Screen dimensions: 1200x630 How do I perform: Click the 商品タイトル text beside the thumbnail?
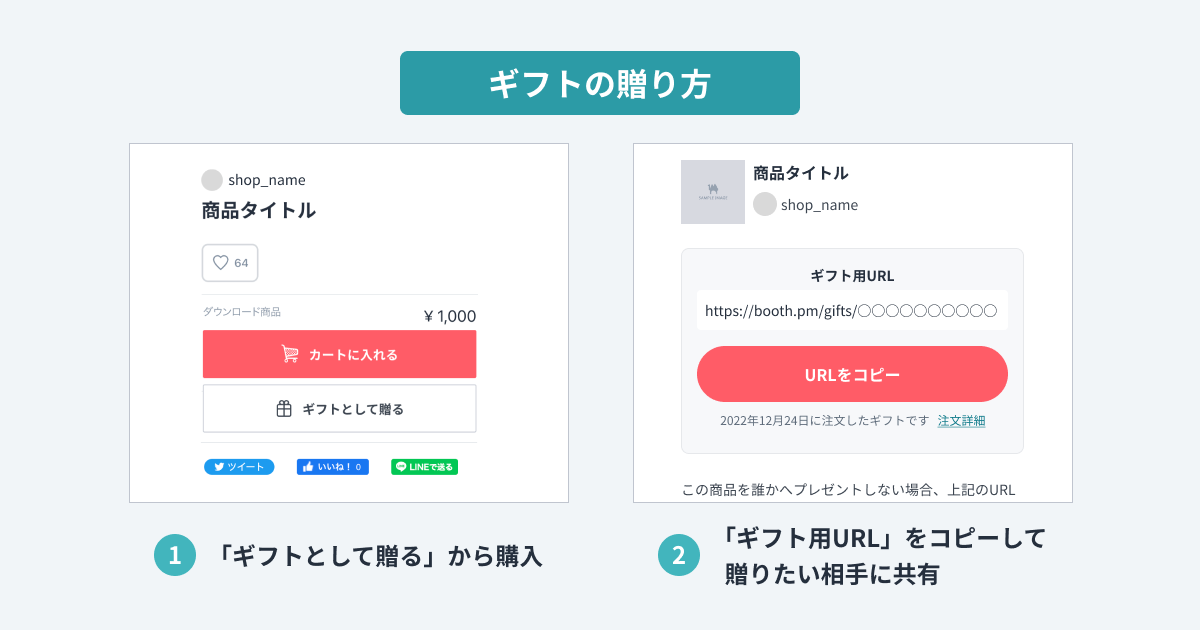(x=800, y=173)
